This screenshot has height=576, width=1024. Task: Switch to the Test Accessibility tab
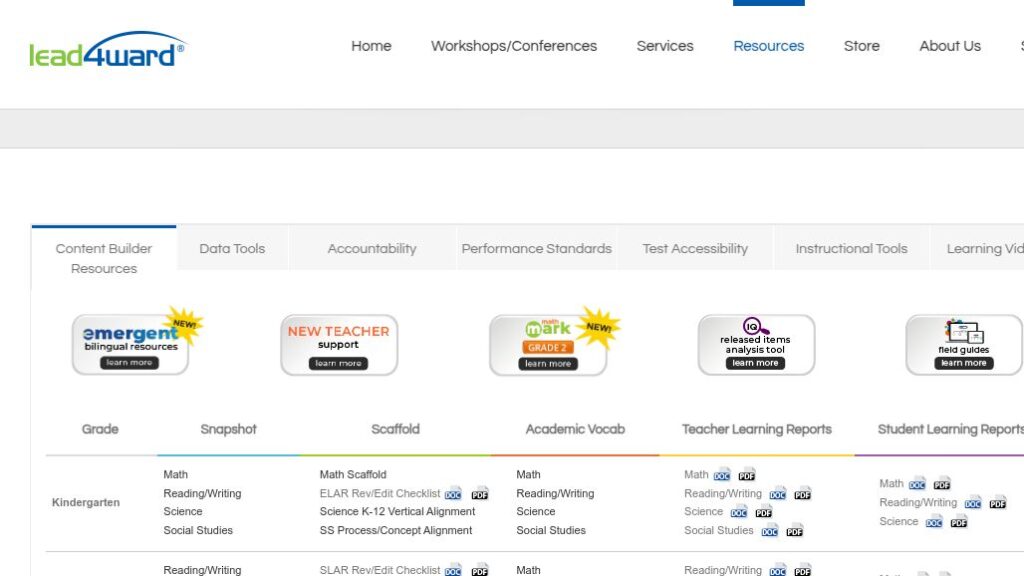695,248
